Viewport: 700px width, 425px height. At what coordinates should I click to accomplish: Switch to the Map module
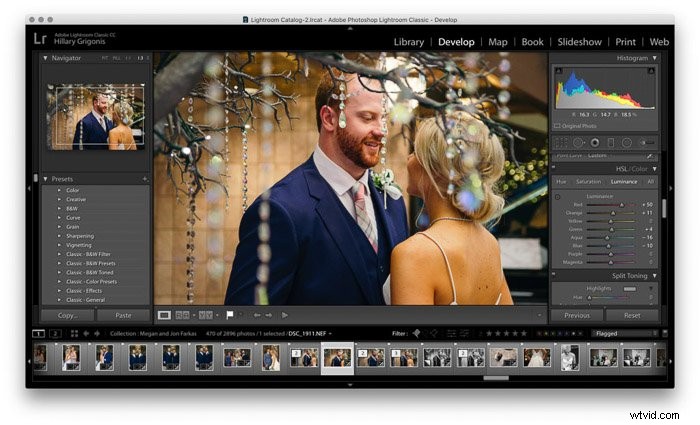(x=498, y=42)
